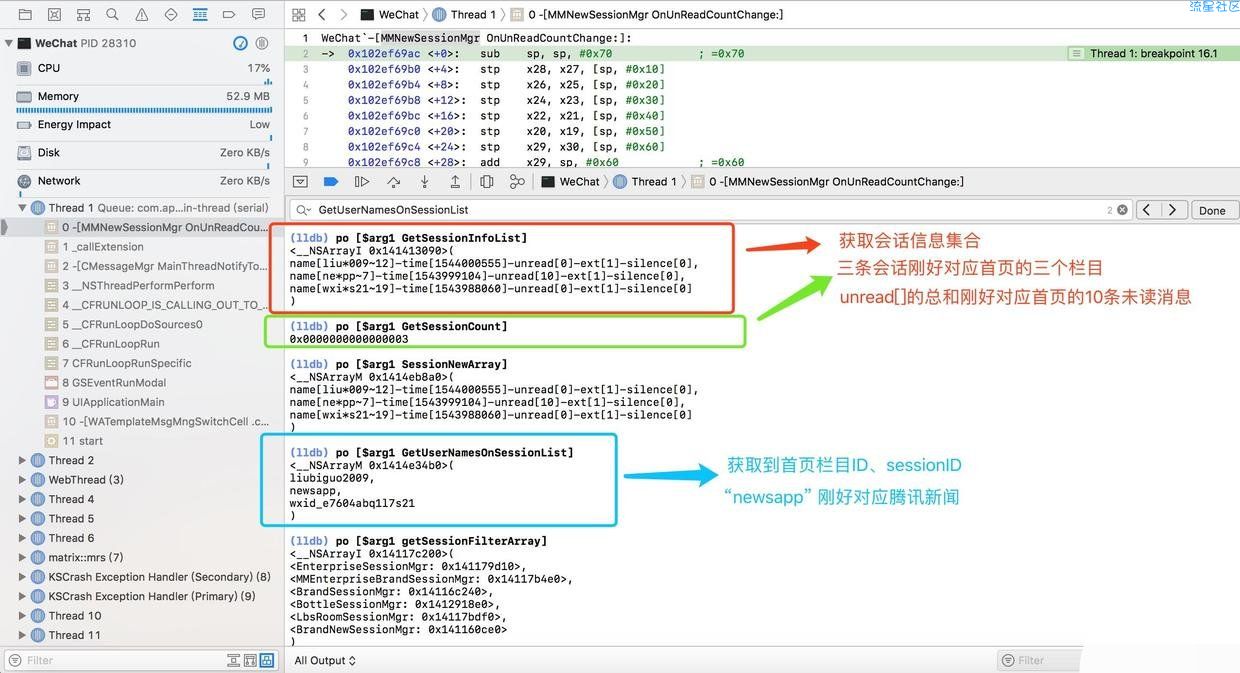This screenshot has height=673, width=1240.
Task: Hide the debug area with the toggle icon
Action: click(x=299, y=182)
